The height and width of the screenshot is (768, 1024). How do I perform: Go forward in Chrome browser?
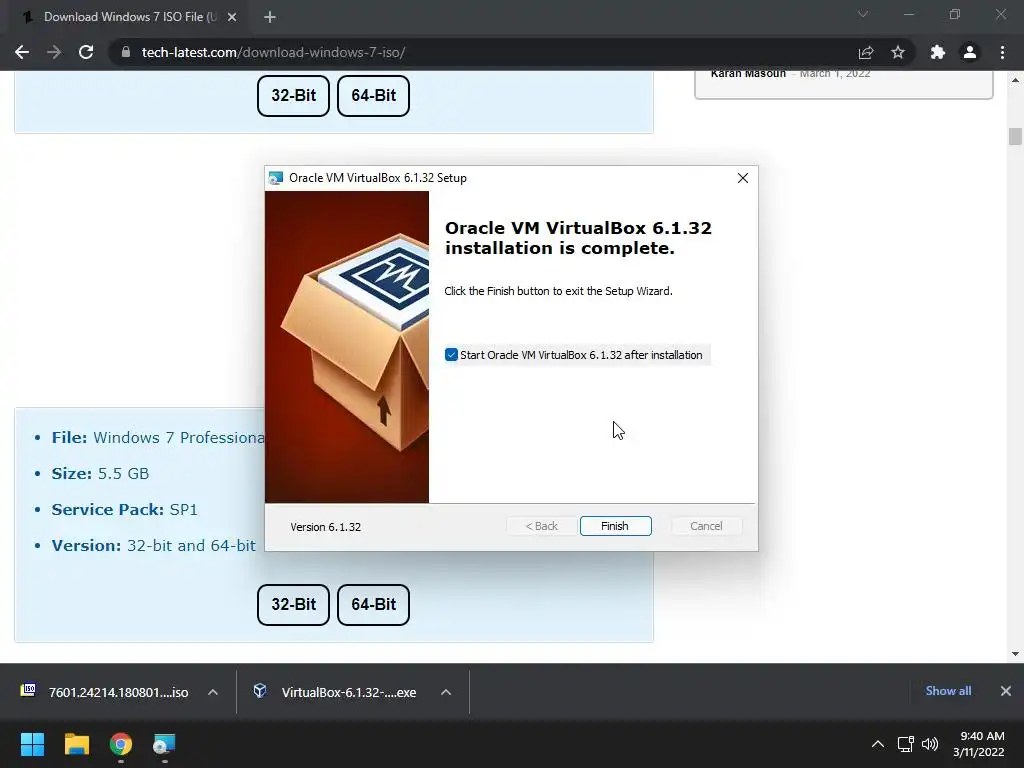54,52
